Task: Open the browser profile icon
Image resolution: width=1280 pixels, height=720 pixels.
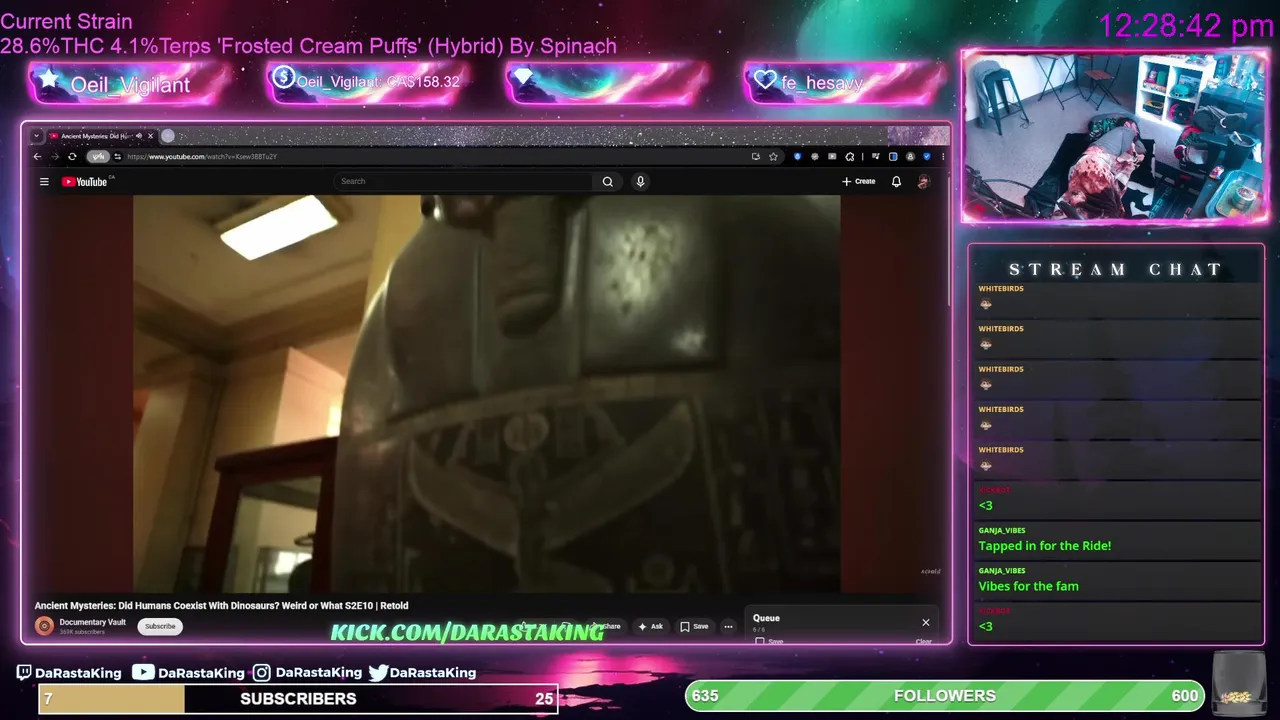Action: 910,156
